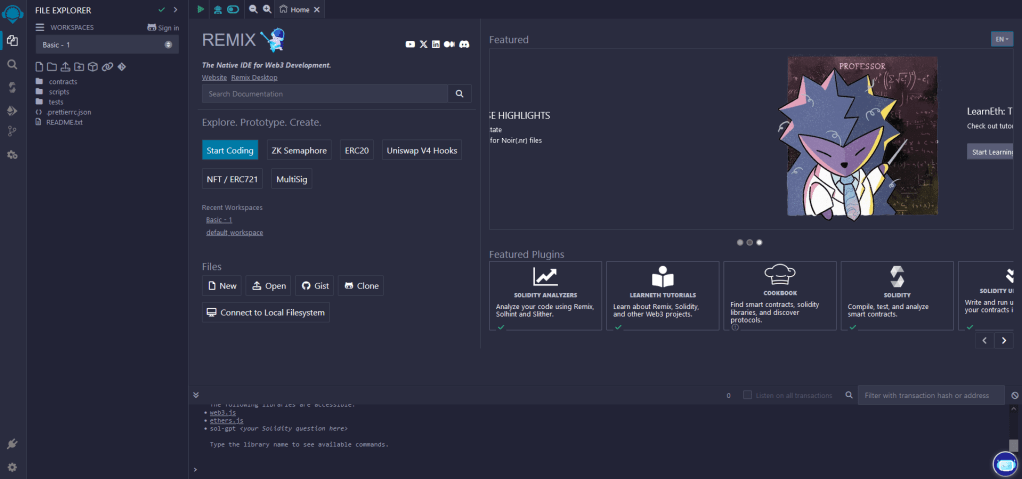
Task: Click the Discord icon in header
Action: (464, 44)
